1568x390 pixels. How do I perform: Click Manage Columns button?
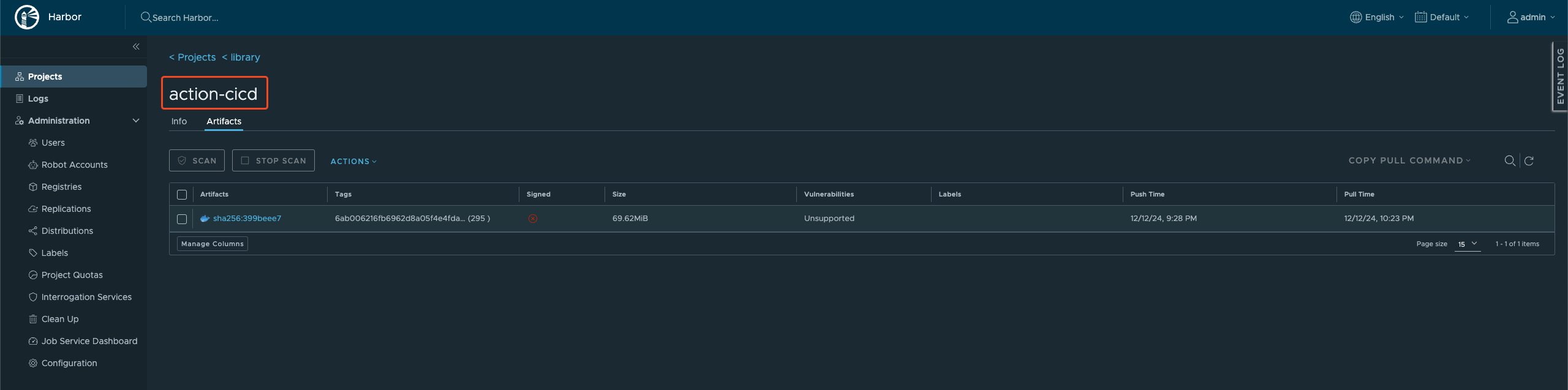pyautogui.click(x=213, y=244)
